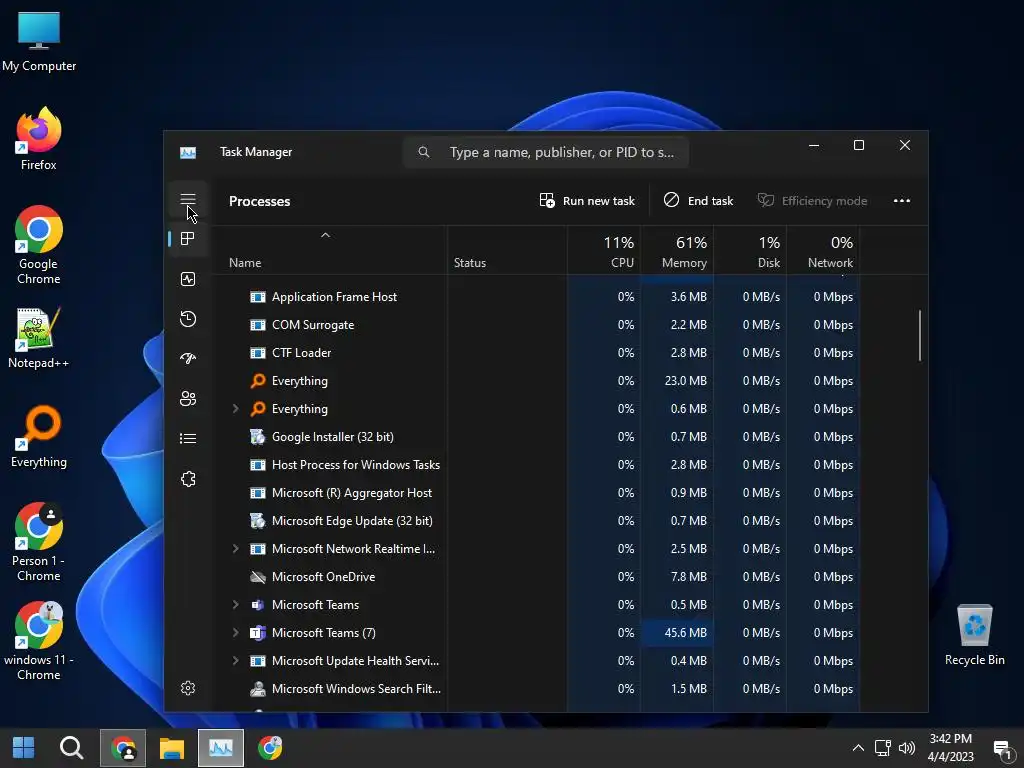Screen dimensions: 1024x768
Task: Open taskbar Search
Action: [72, 748]
